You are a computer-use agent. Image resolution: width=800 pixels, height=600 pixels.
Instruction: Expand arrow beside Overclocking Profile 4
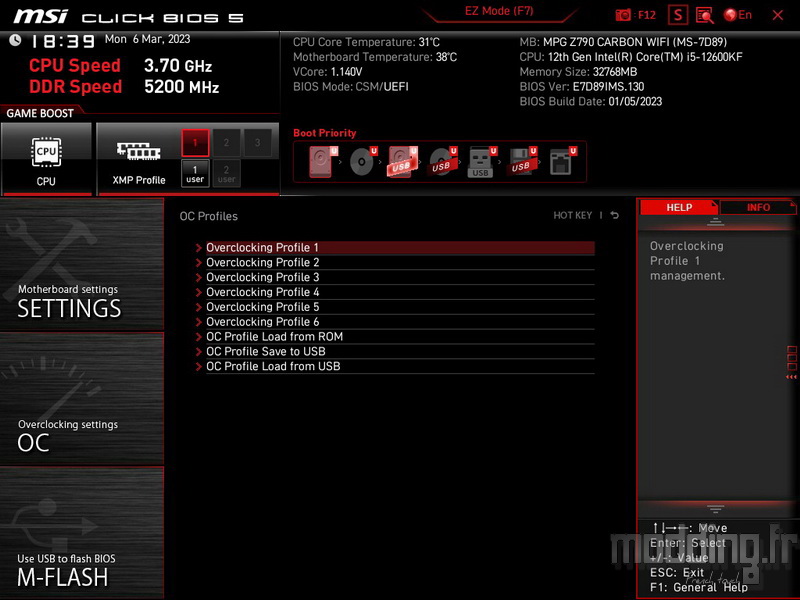click(198, 292)
